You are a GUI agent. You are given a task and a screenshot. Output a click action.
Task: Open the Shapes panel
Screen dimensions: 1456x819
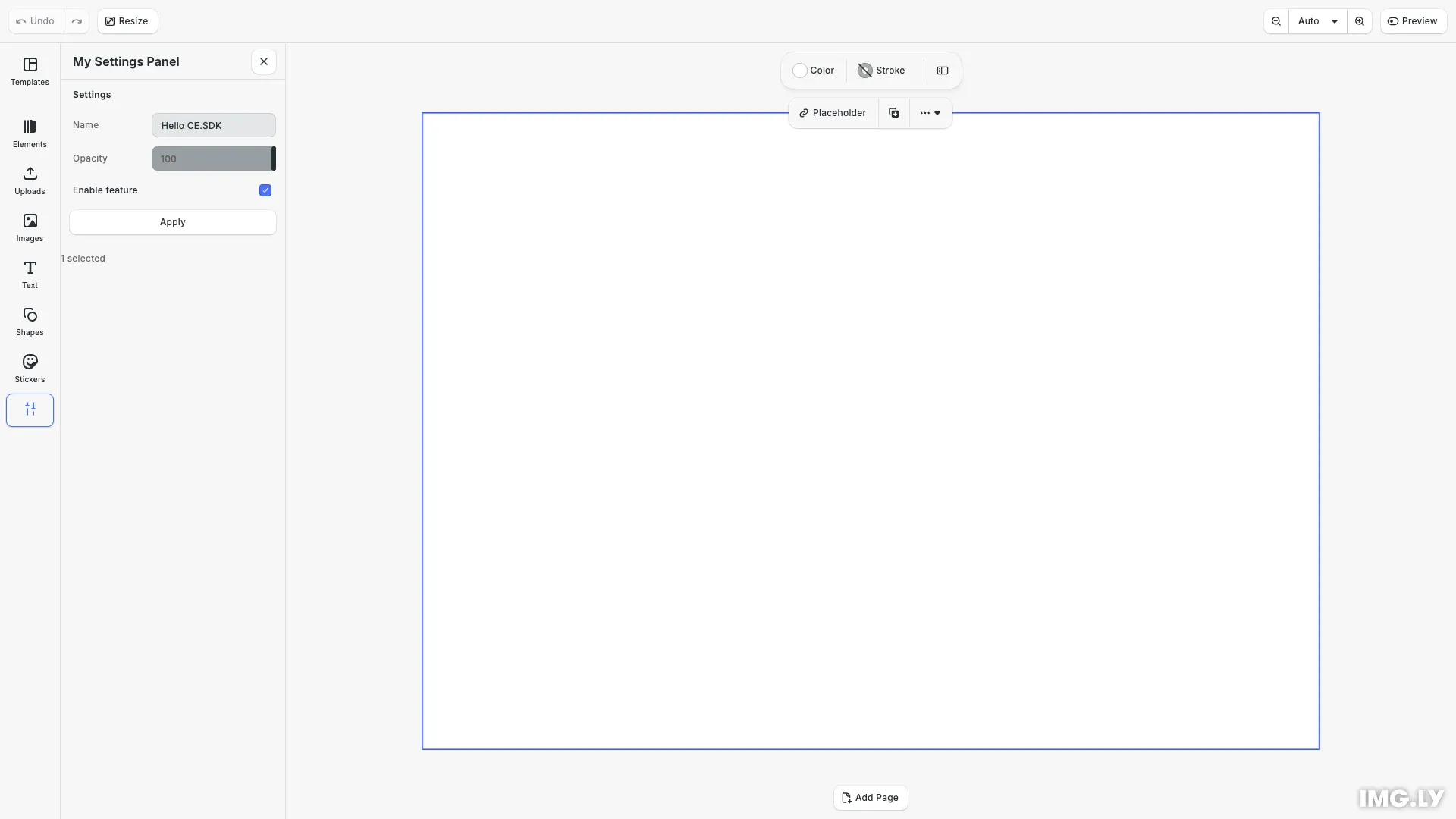tap(30, 322)
